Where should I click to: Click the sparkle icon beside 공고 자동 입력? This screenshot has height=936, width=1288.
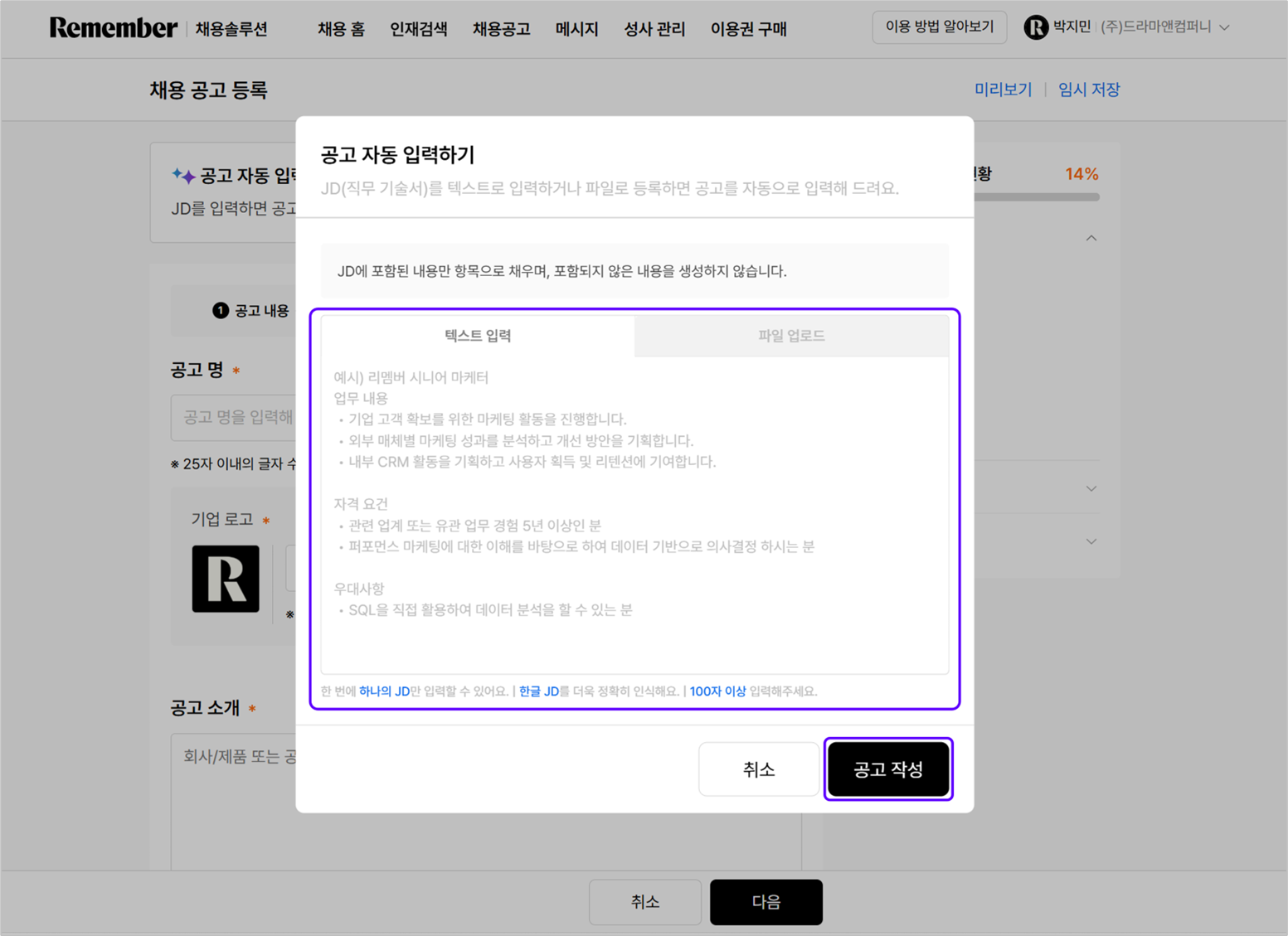click(x=183, y=175)
